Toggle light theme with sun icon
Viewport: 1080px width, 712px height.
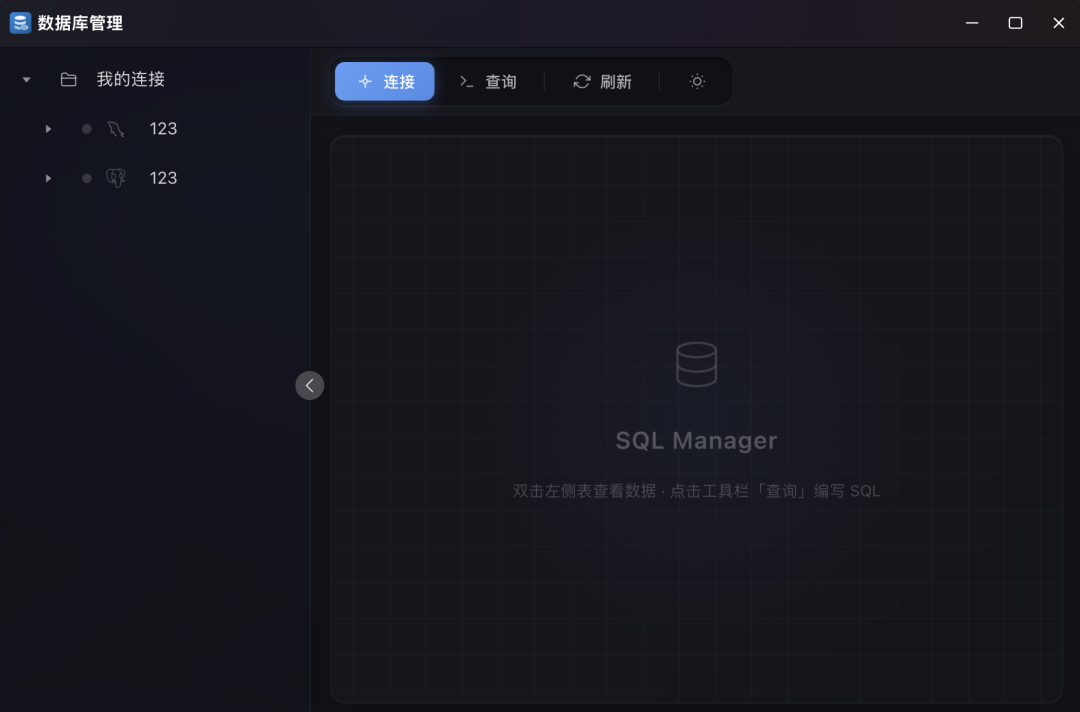(x=697, y=81)
